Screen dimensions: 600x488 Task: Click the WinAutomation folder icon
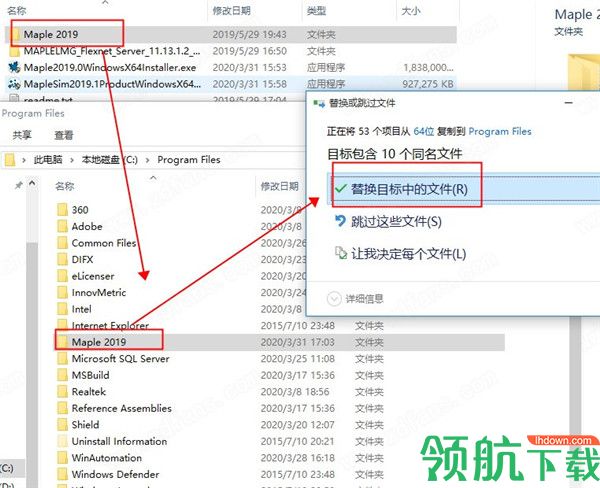click(x=62, y=458)
